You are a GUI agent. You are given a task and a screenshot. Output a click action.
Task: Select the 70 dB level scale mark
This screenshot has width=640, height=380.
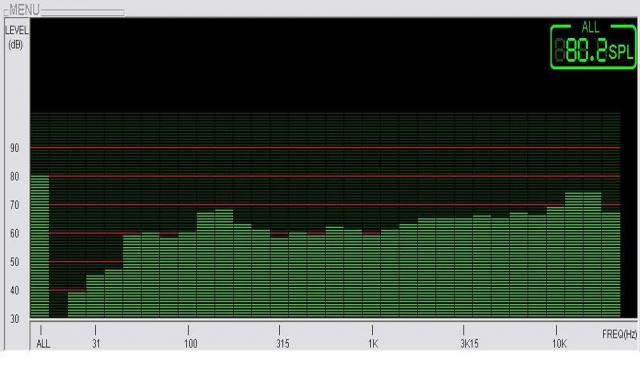(15, 205)
